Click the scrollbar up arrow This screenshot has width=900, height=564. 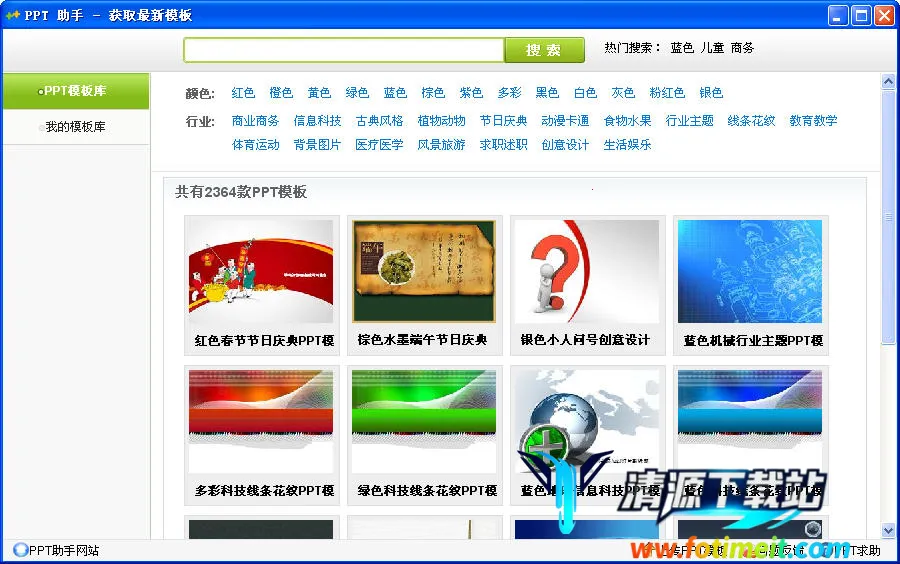888,82
